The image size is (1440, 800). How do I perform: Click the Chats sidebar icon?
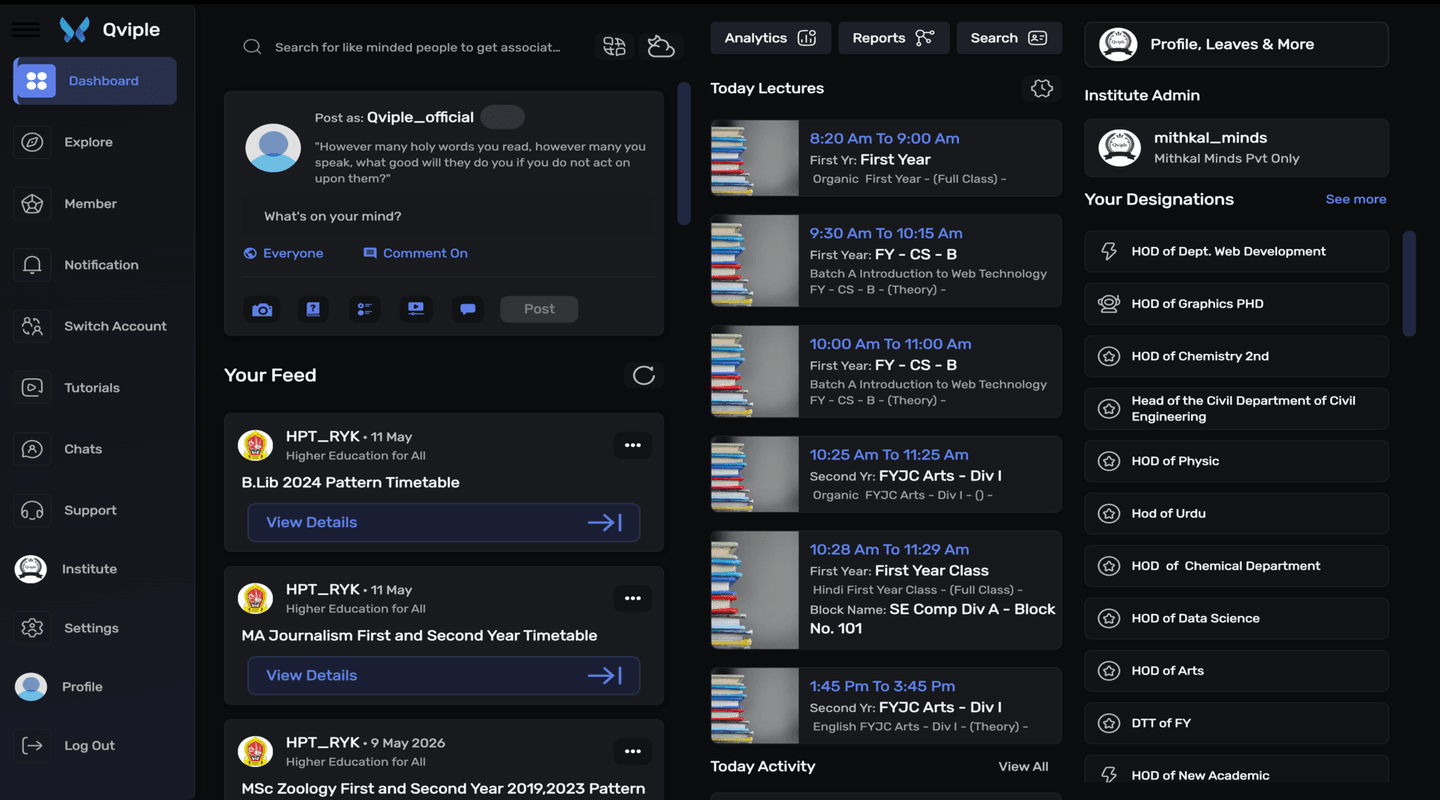coord(32,449)
